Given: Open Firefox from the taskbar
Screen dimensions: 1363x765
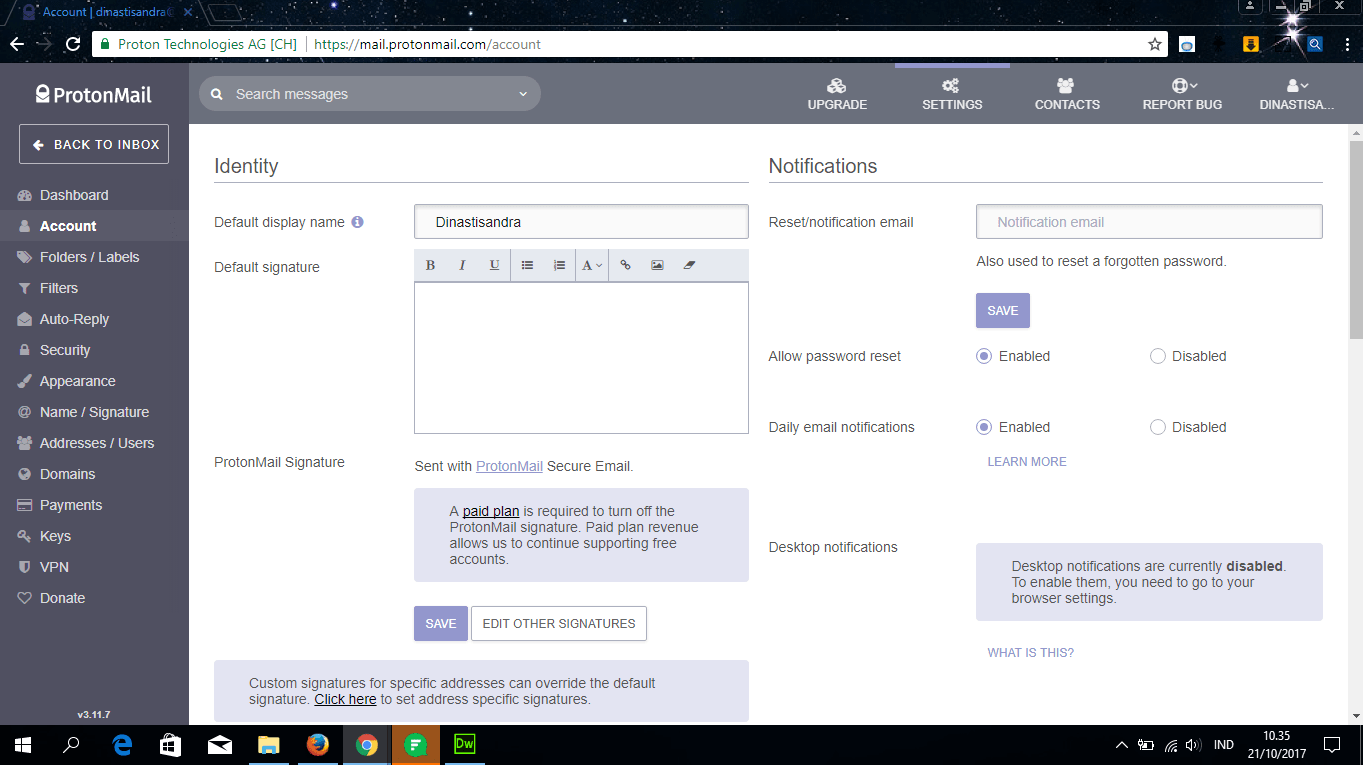Looking at the screenshot, I should (x=318, y=745).
